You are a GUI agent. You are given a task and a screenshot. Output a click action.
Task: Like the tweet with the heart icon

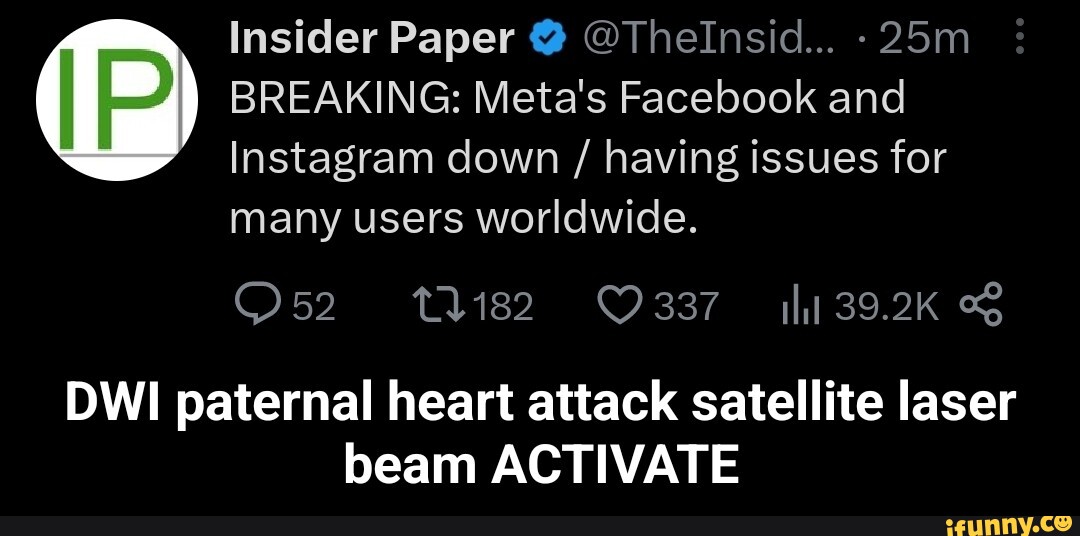(x=620, y=307)
